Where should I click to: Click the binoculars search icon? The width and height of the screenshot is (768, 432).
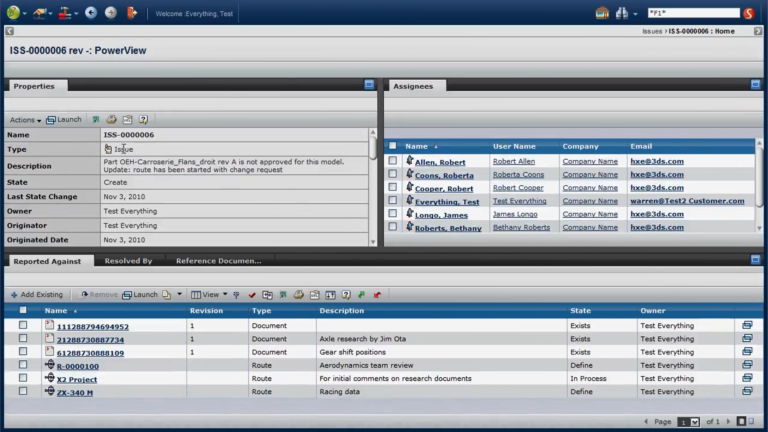pos(622,13)
